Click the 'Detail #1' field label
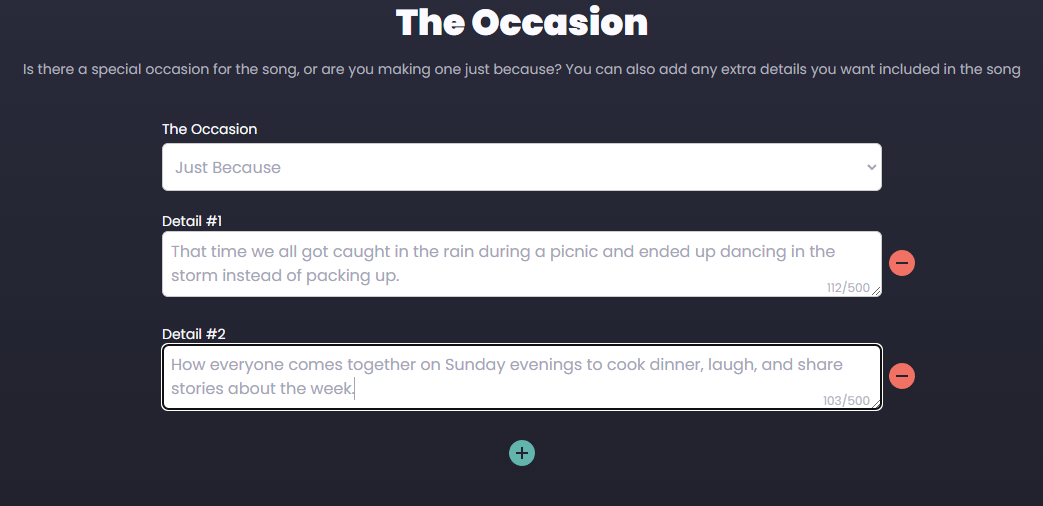This screenshot has height=506, width=1043. click(x=194, y=221)
